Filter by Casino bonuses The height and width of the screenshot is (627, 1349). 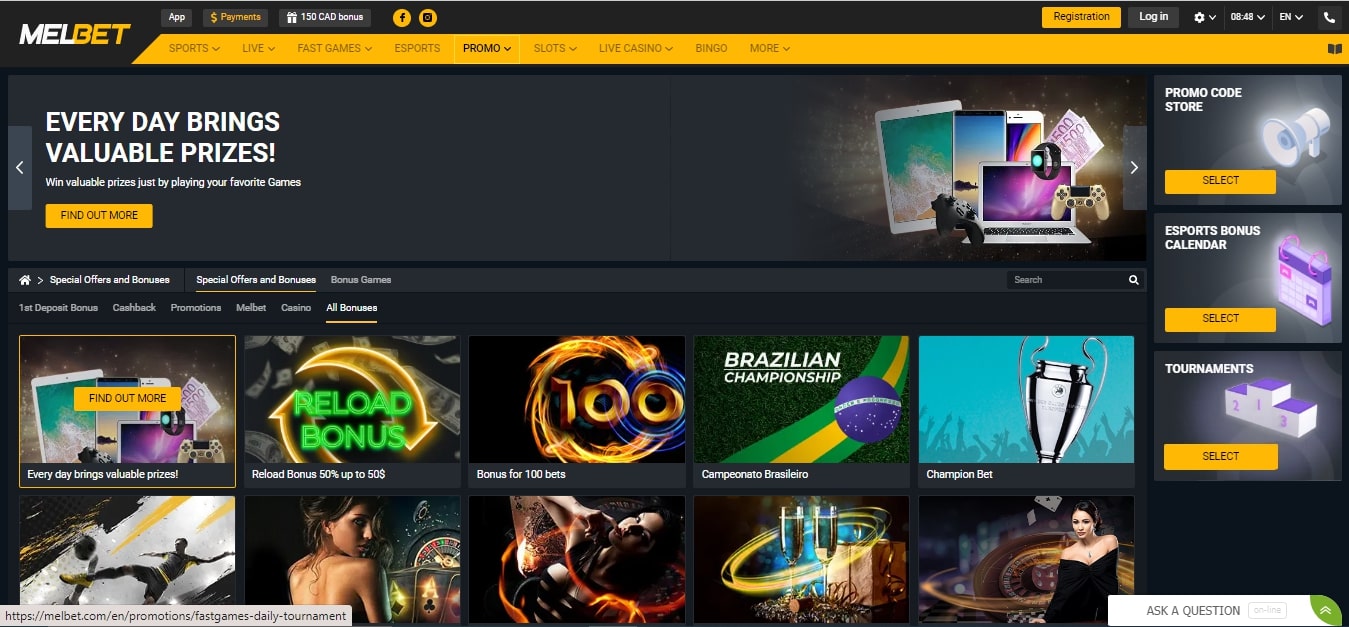(296, 308)
